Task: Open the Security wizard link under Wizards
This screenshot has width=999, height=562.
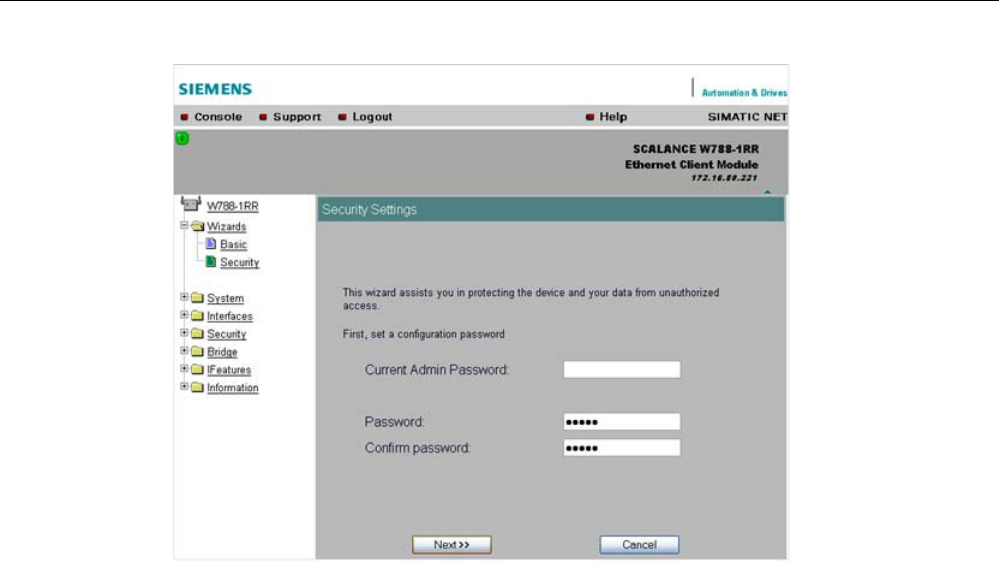Action: 240,263
